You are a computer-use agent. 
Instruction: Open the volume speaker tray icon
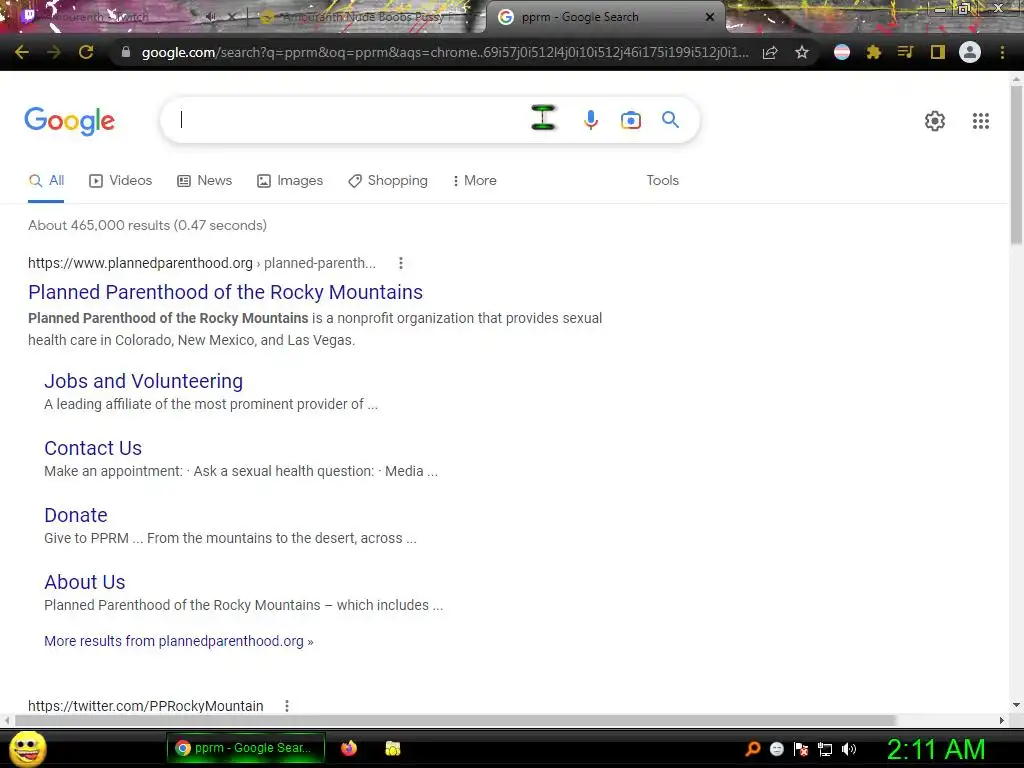click(x=849, y=749)
